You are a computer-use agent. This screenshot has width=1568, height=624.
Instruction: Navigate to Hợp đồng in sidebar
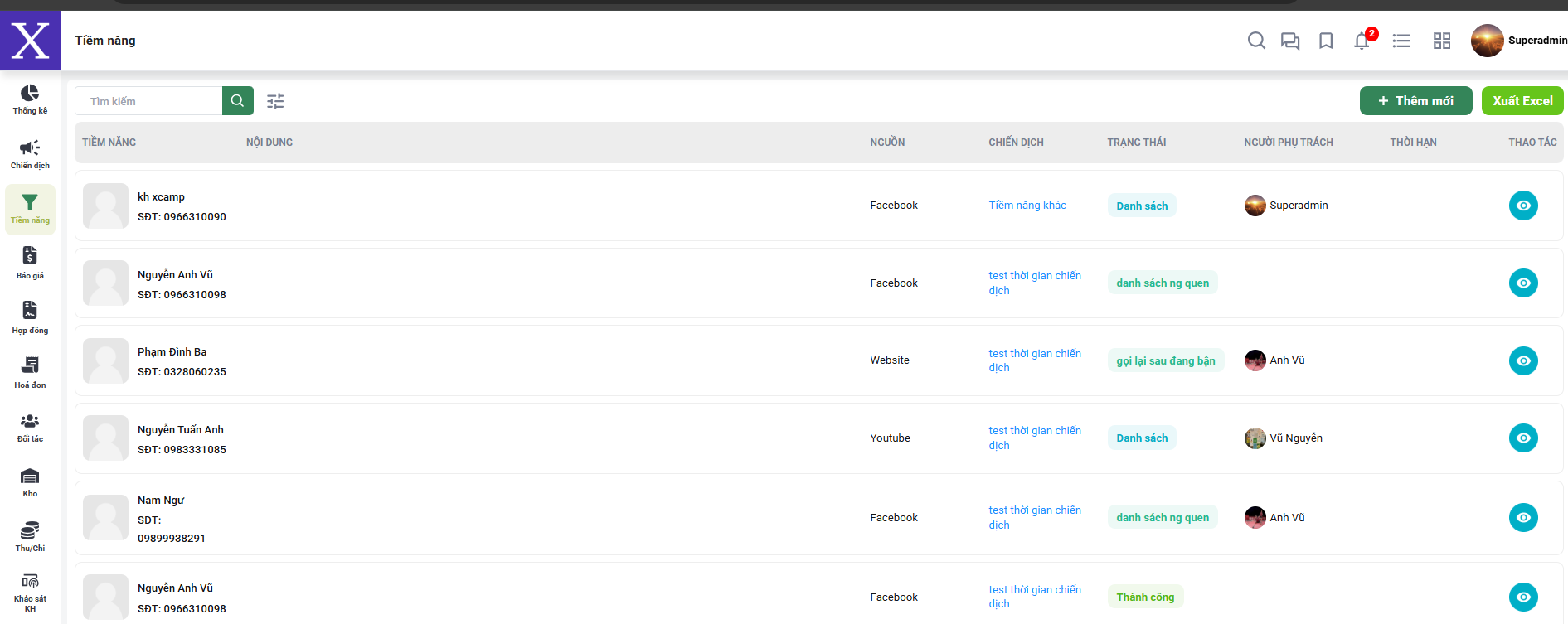(x=30, y=318)
